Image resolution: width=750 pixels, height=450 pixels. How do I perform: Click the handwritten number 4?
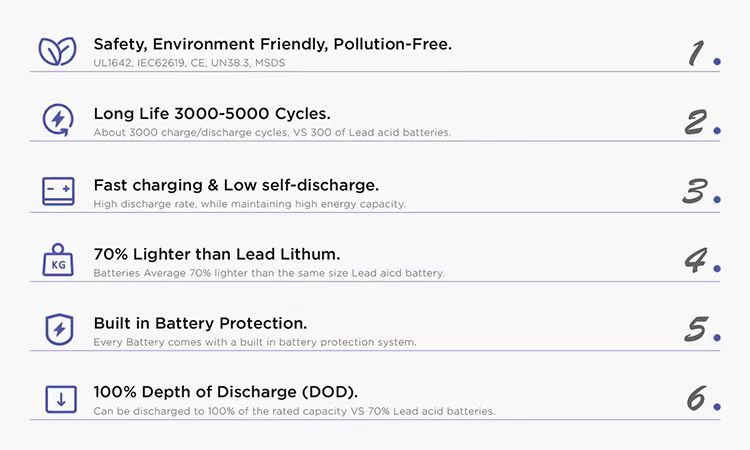click(x=696, y=260)
